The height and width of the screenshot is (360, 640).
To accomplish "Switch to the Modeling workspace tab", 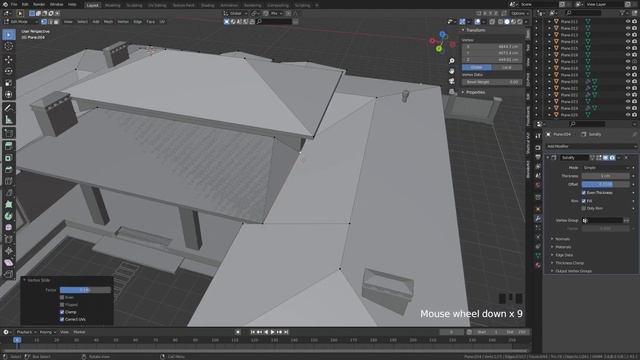I will click(x=113, y=5).
